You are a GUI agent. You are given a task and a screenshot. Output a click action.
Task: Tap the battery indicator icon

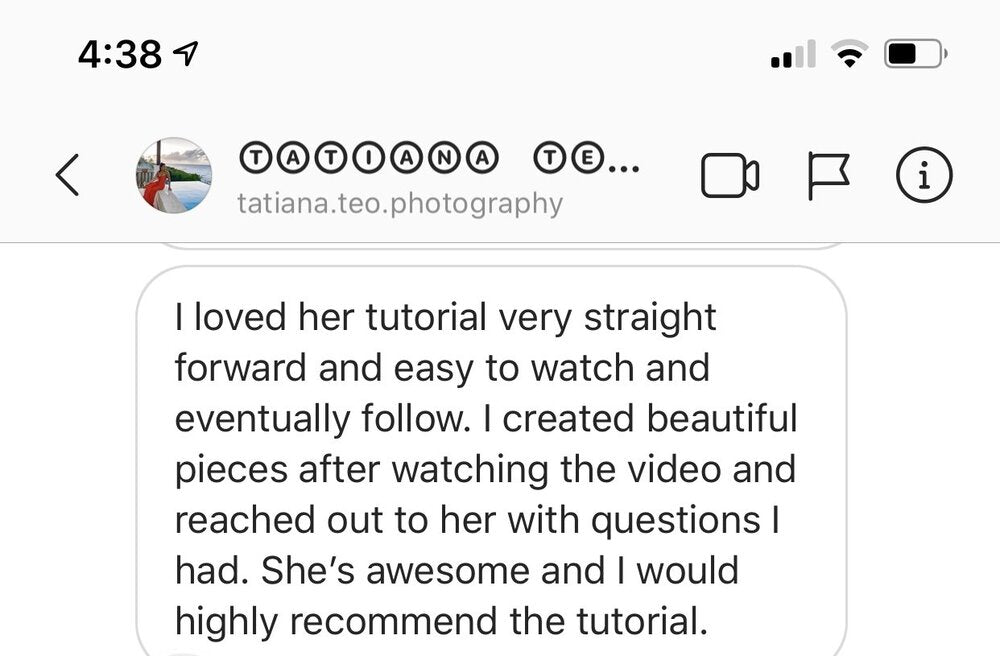[915, 54]
